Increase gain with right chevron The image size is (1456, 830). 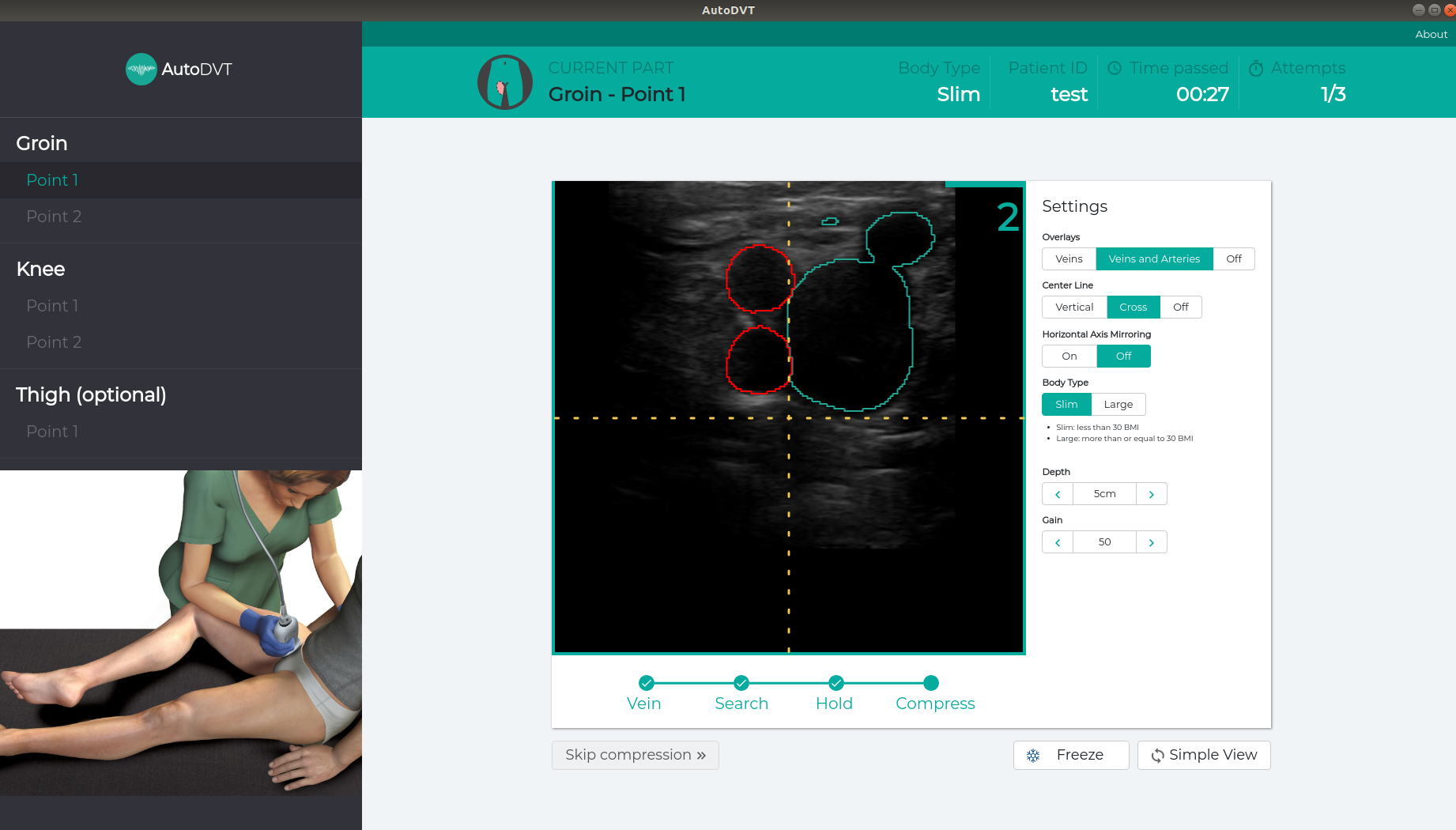pos(1151,542)
